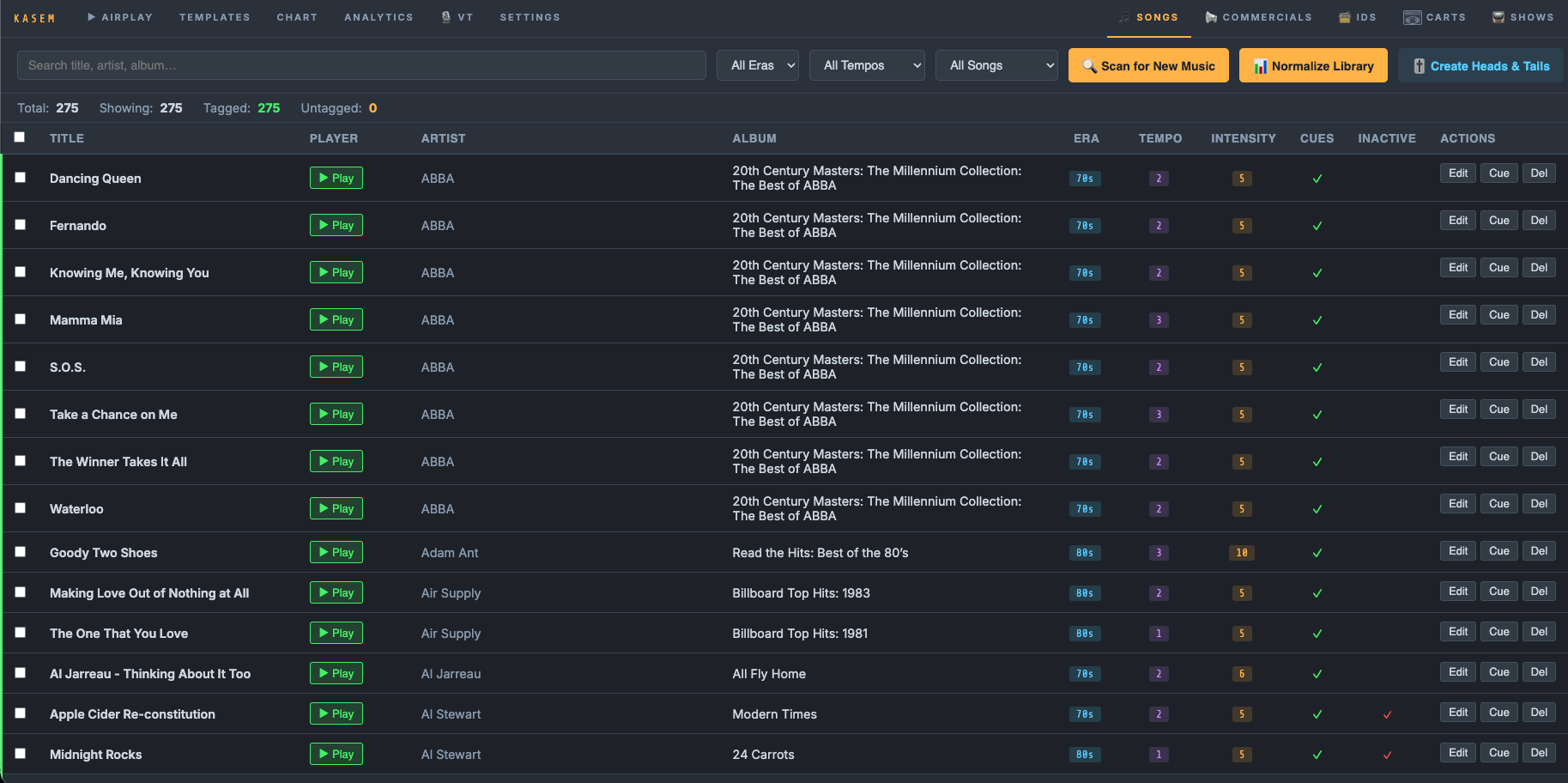
Task: Open the Templates menu item
Action: click(215, 17)
